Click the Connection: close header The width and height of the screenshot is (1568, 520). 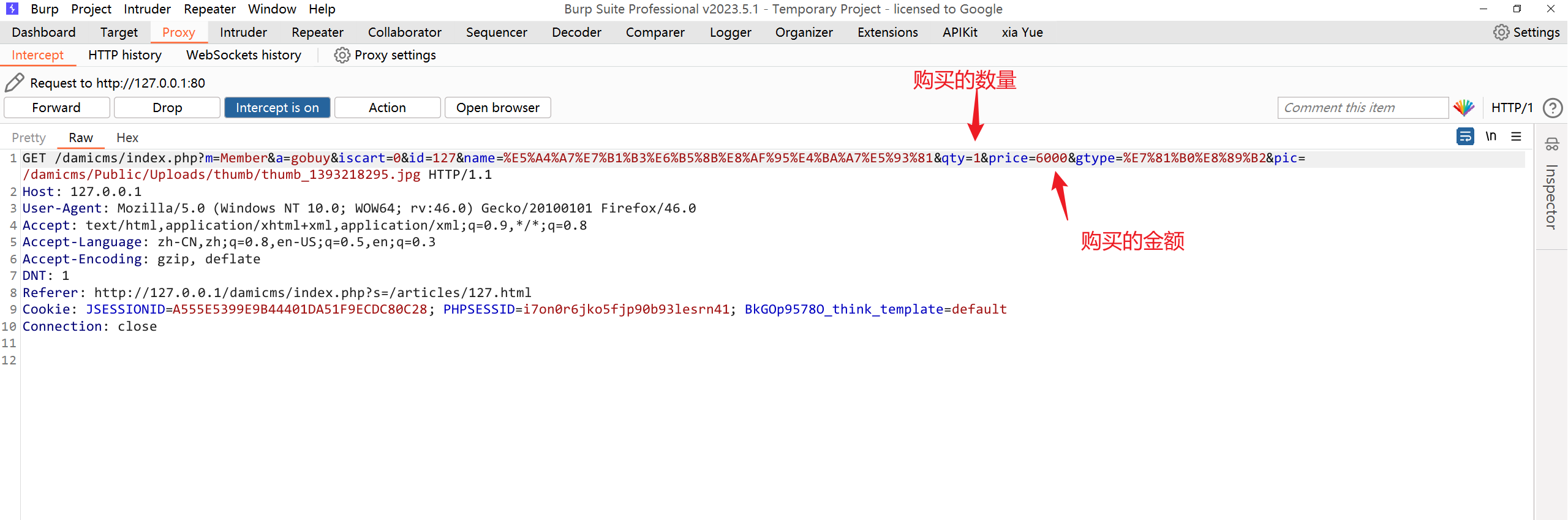coord(89,326)
